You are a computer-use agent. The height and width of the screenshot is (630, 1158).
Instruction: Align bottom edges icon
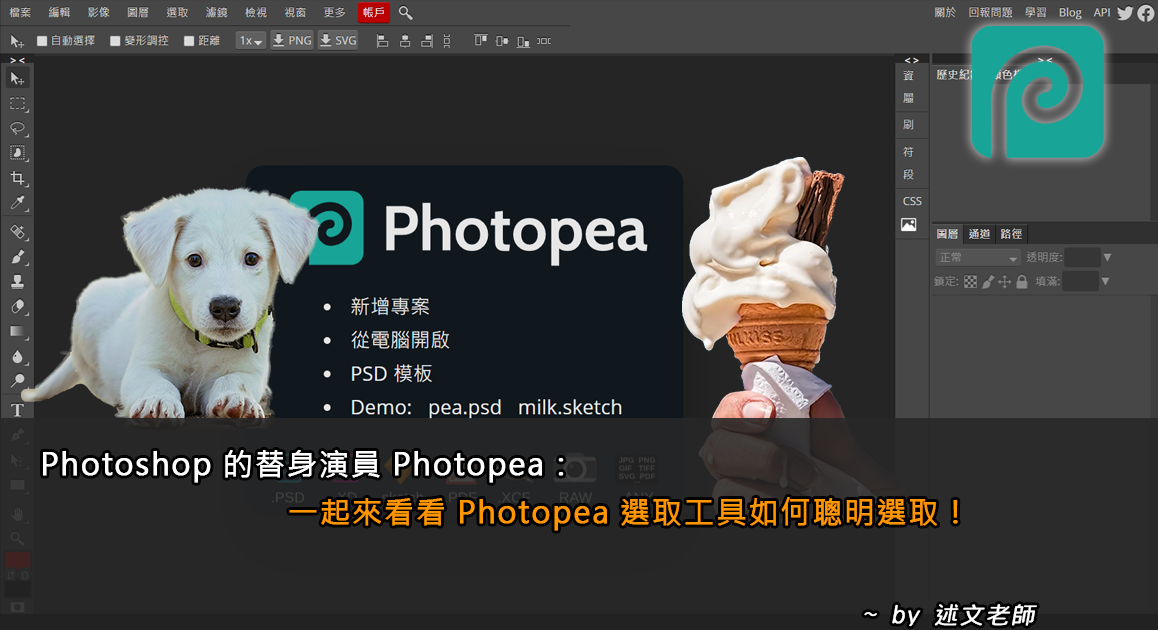523,41
